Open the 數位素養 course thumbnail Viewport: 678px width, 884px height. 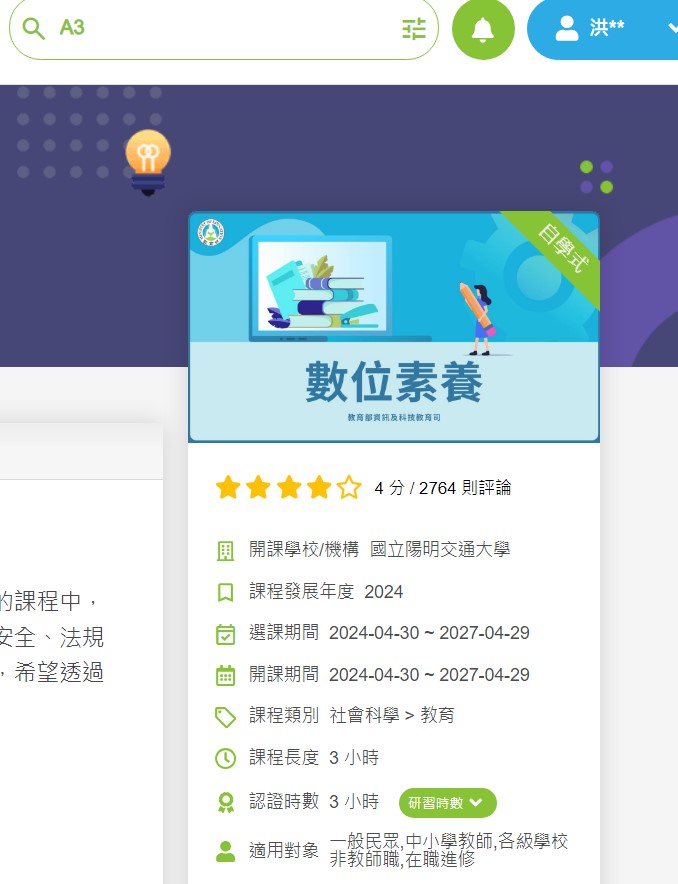393,327
